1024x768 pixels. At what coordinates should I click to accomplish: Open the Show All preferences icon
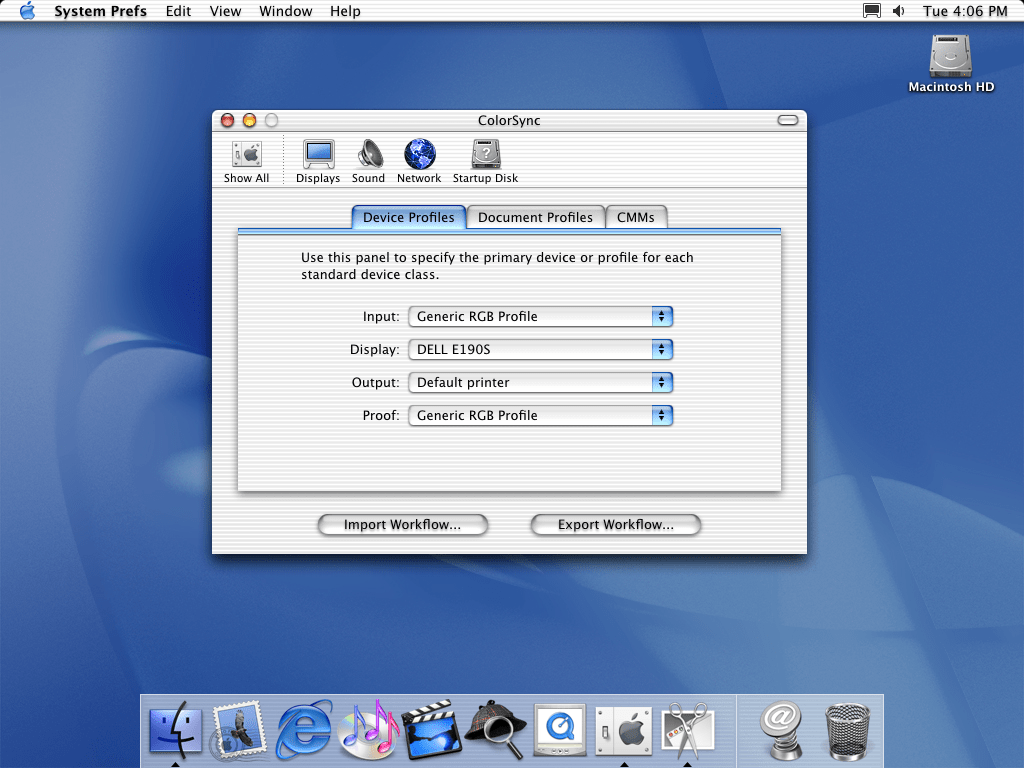246,160
